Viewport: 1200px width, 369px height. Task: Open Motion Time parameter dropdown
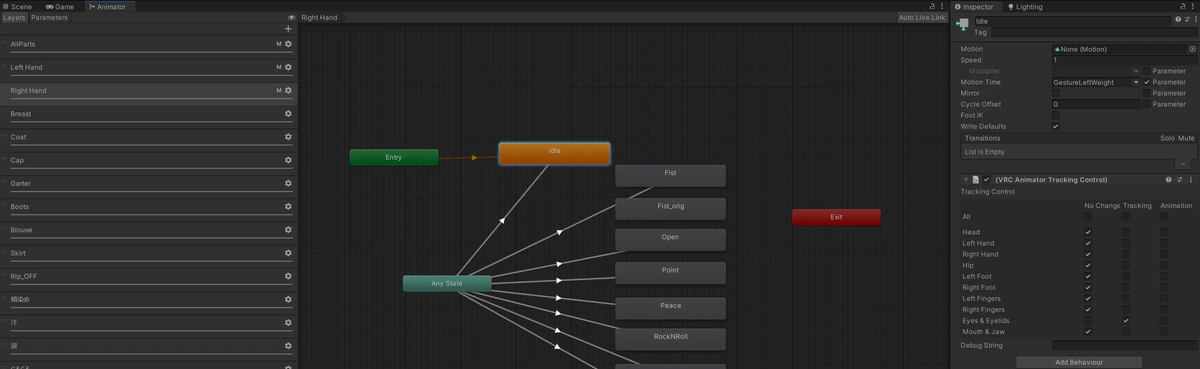tap(1096, 82)
